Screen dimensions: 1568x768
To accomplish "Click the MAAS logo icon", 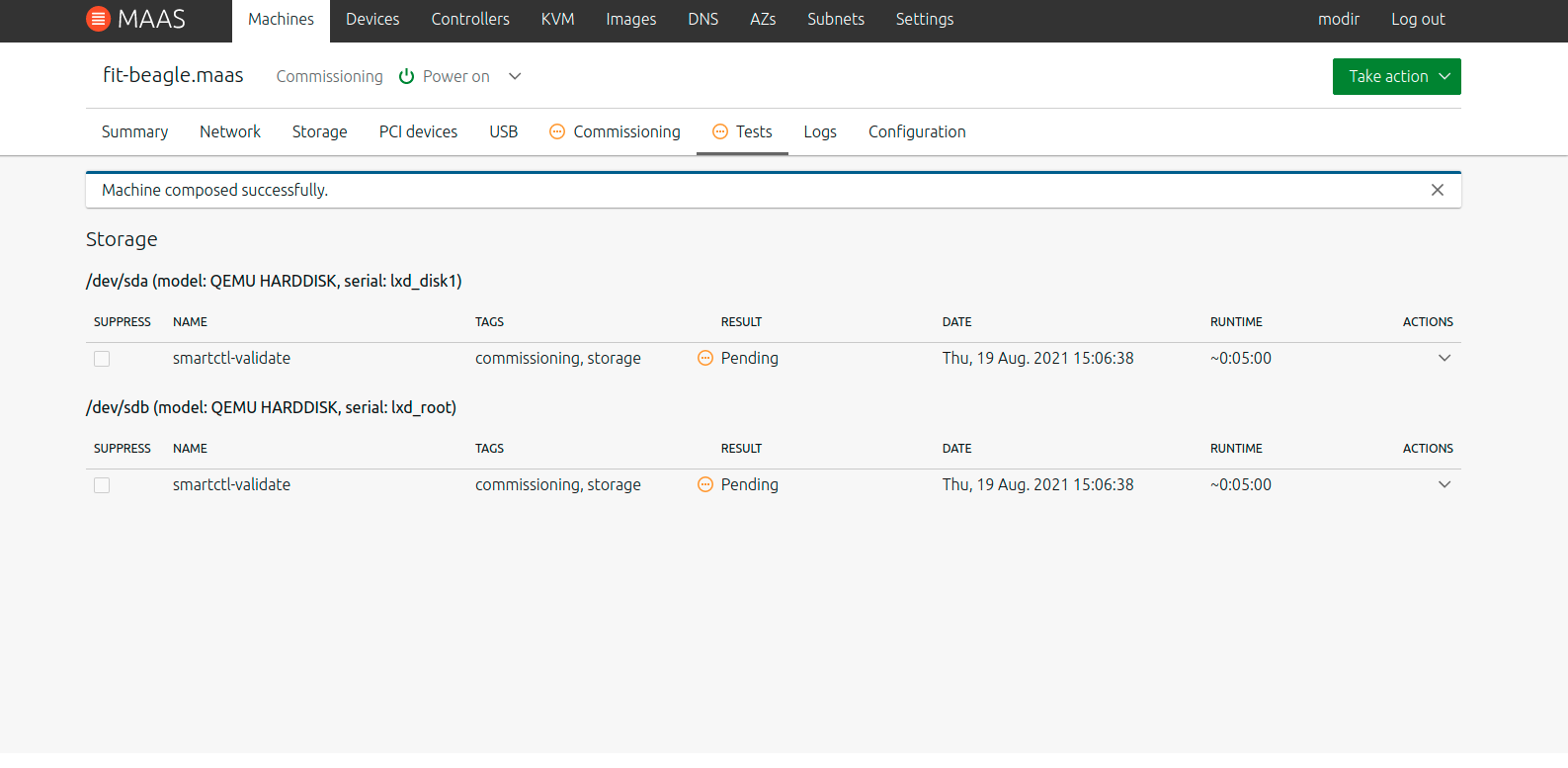I will click(x=98, y=19).
